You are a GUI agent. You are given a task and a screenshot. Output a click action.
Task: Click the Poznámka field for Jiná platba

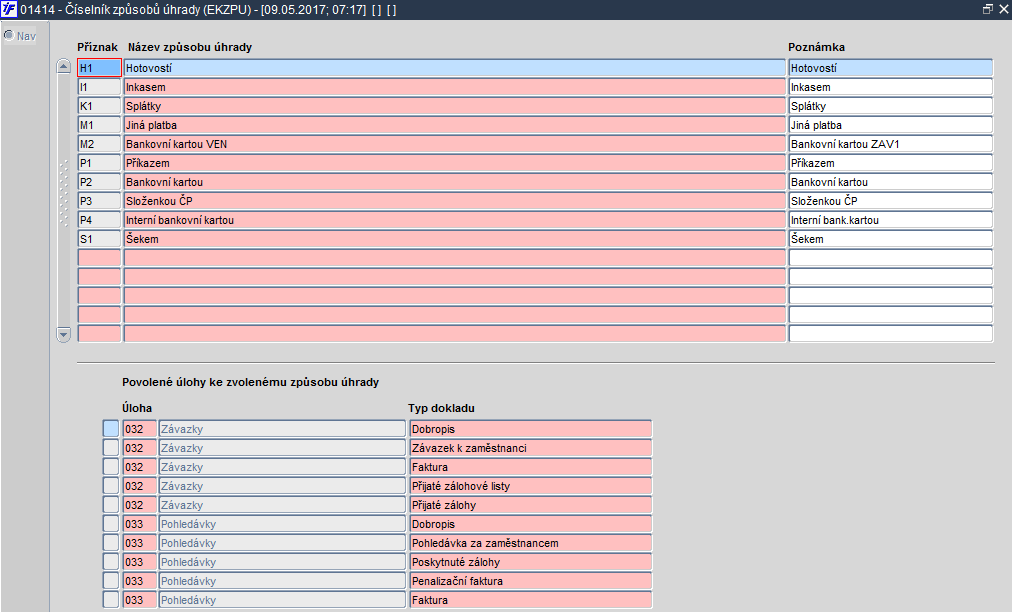[x=891, y=125]
